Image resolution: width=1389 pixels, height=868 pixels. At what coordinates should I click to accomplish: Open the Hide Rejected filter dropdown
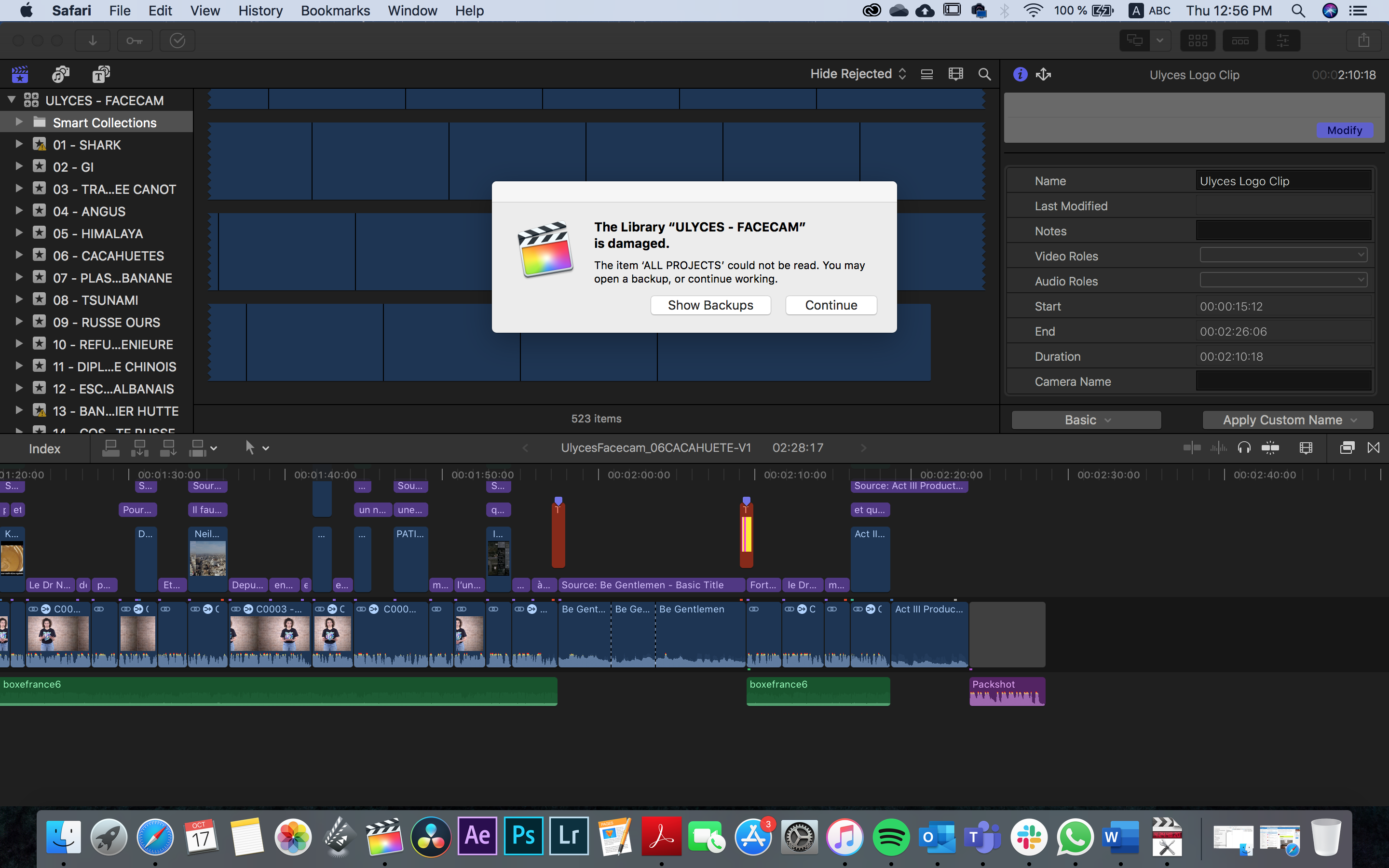[x=858, y=74]
